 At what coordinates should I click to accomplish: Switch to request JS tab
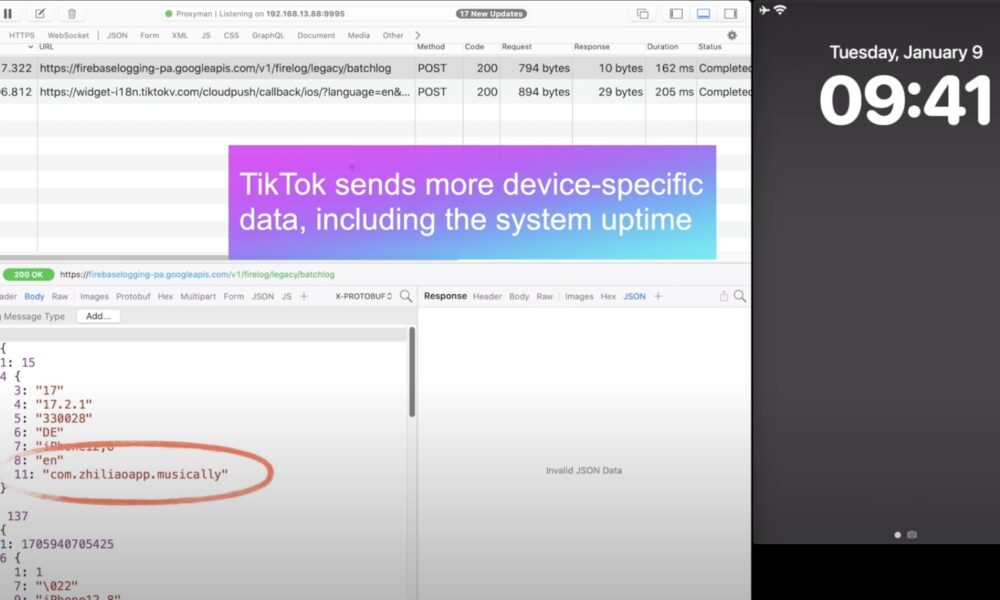click(287, 296)
